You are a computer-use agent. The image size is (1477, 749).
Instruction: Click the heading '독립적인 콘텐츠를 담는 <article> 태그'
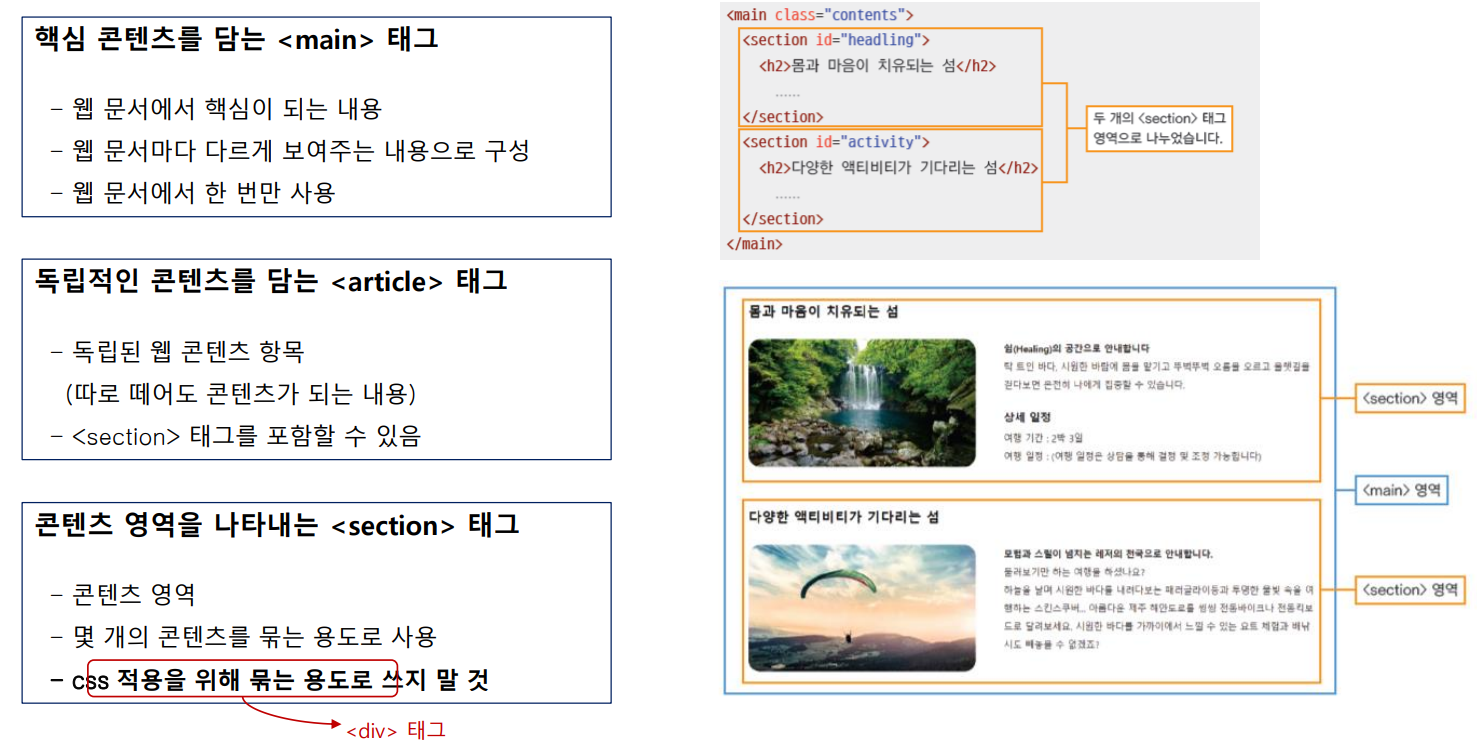tap(271, 282)
